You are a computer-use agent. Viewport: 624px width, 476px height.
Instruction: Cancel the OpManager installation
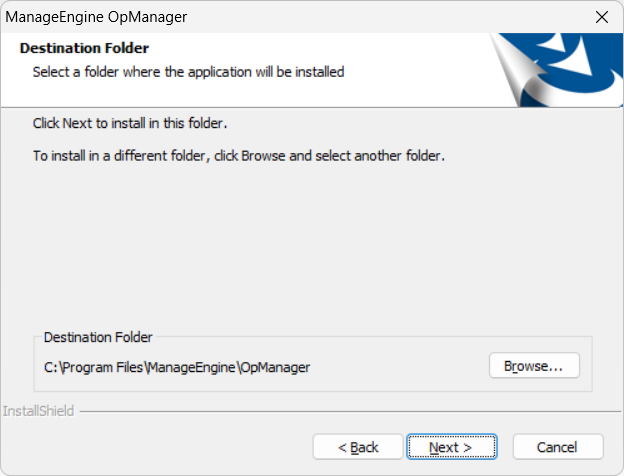[x=557, y=447]
